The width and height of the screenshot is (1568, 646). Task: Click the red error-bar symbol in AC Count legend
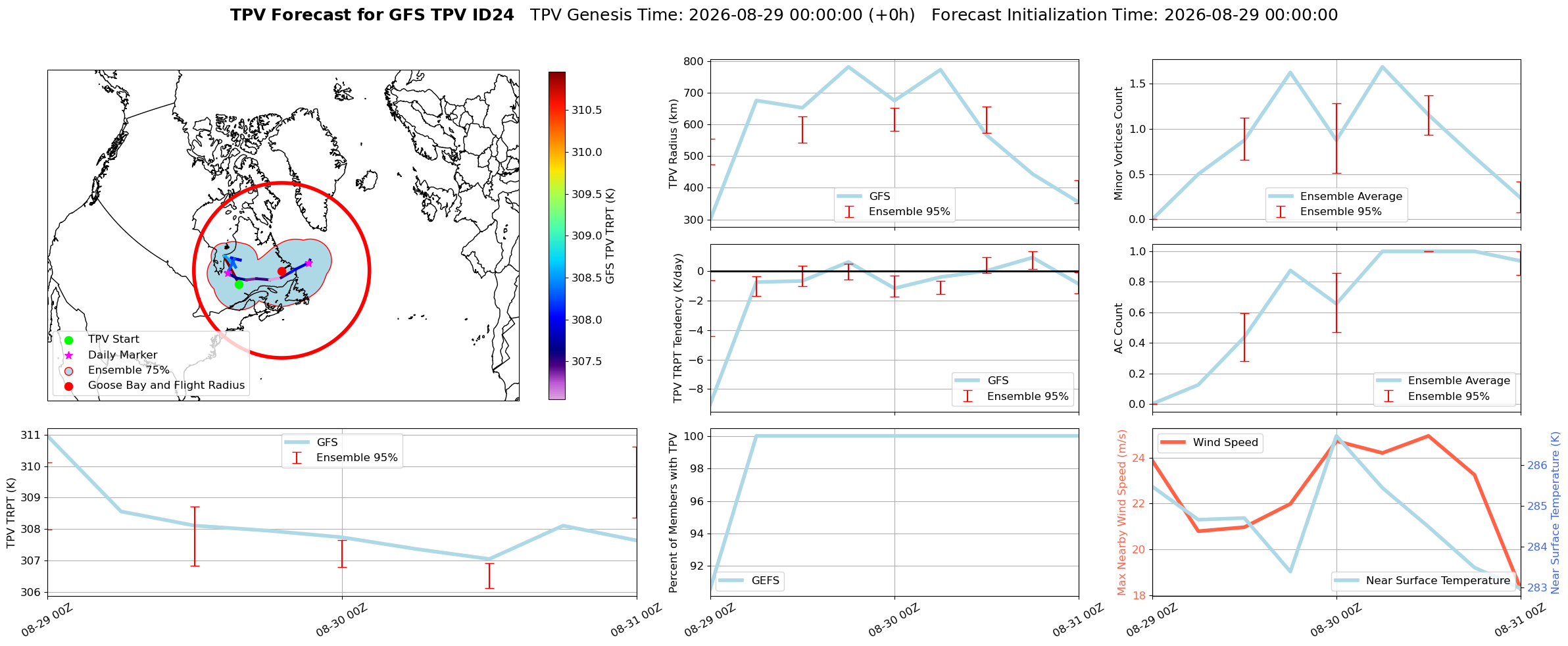pos(1388,397)
